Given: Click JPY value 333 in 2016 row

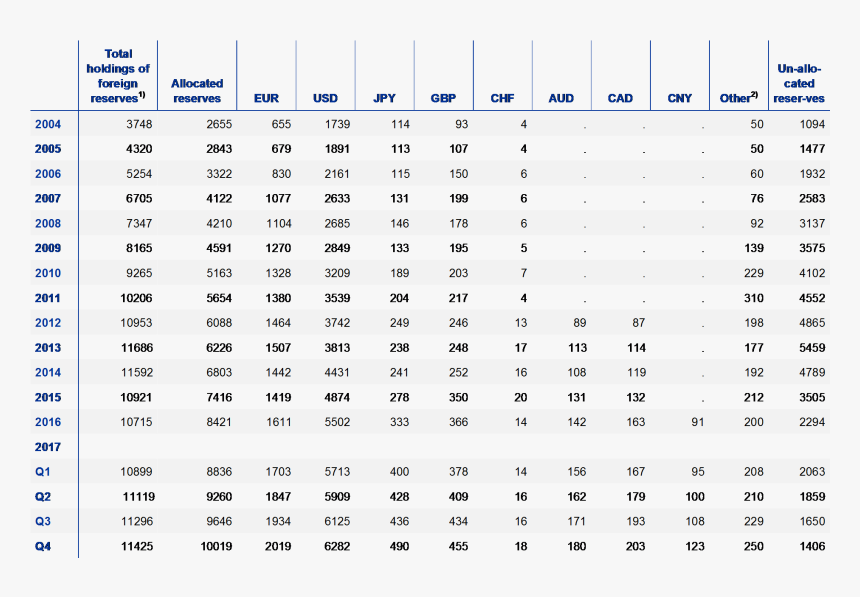Looking at the screenshot, I should point(400,422).
